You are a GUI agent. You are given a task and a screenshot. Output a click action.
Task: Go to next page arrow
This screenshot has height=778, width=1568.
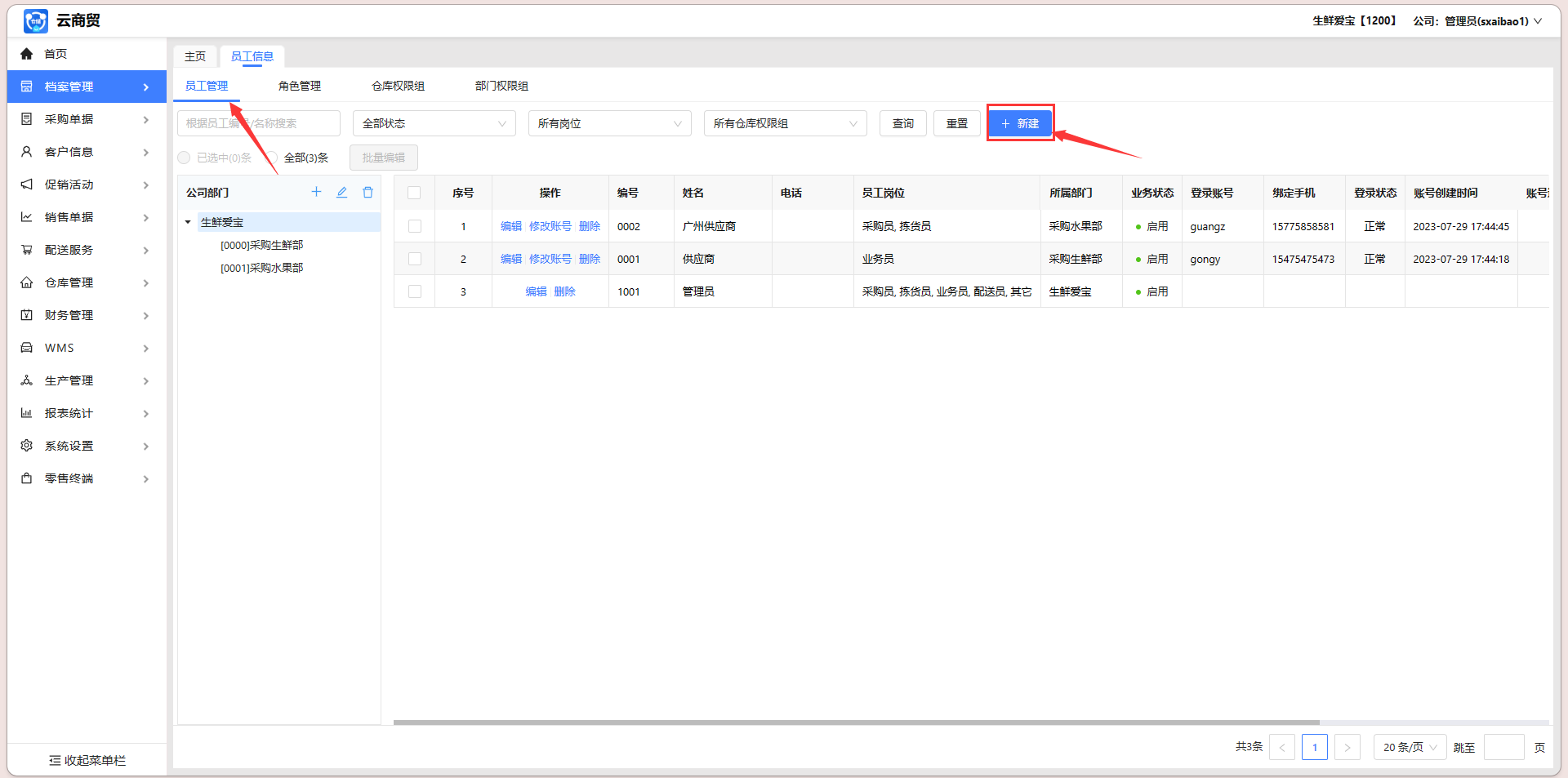click(x=1347, y=747)
